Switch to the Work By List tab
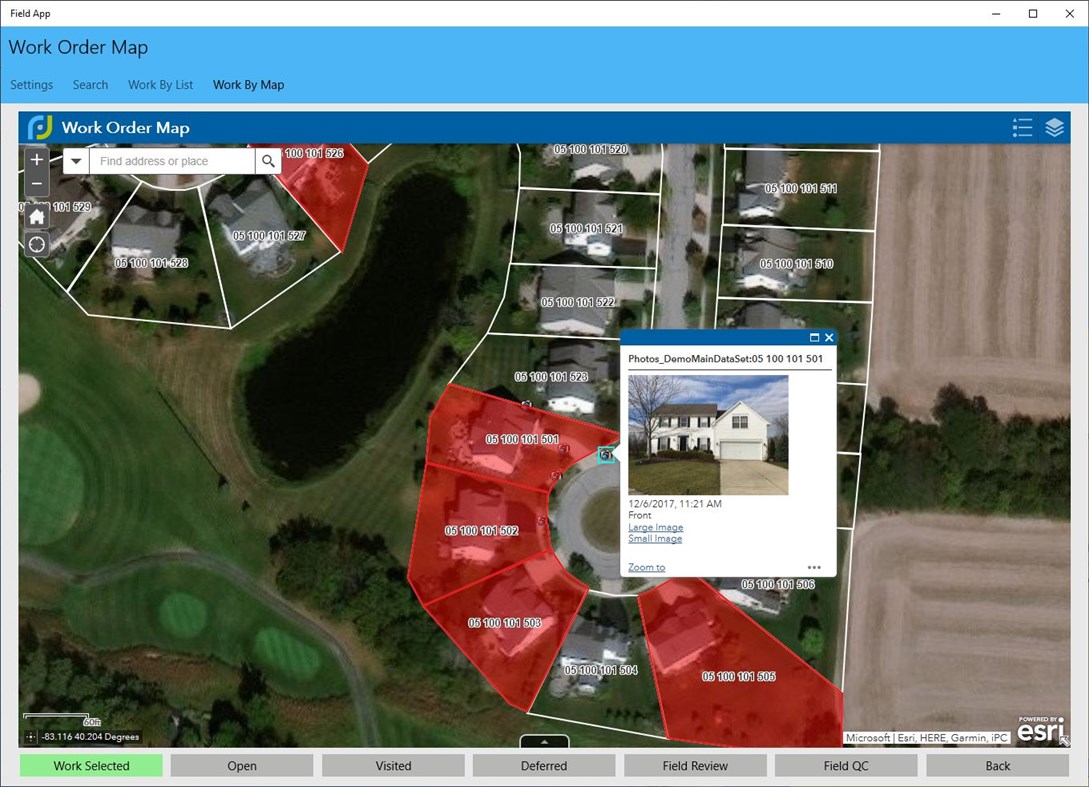This screenshot has width=1089, height=787. pos(160,85)
